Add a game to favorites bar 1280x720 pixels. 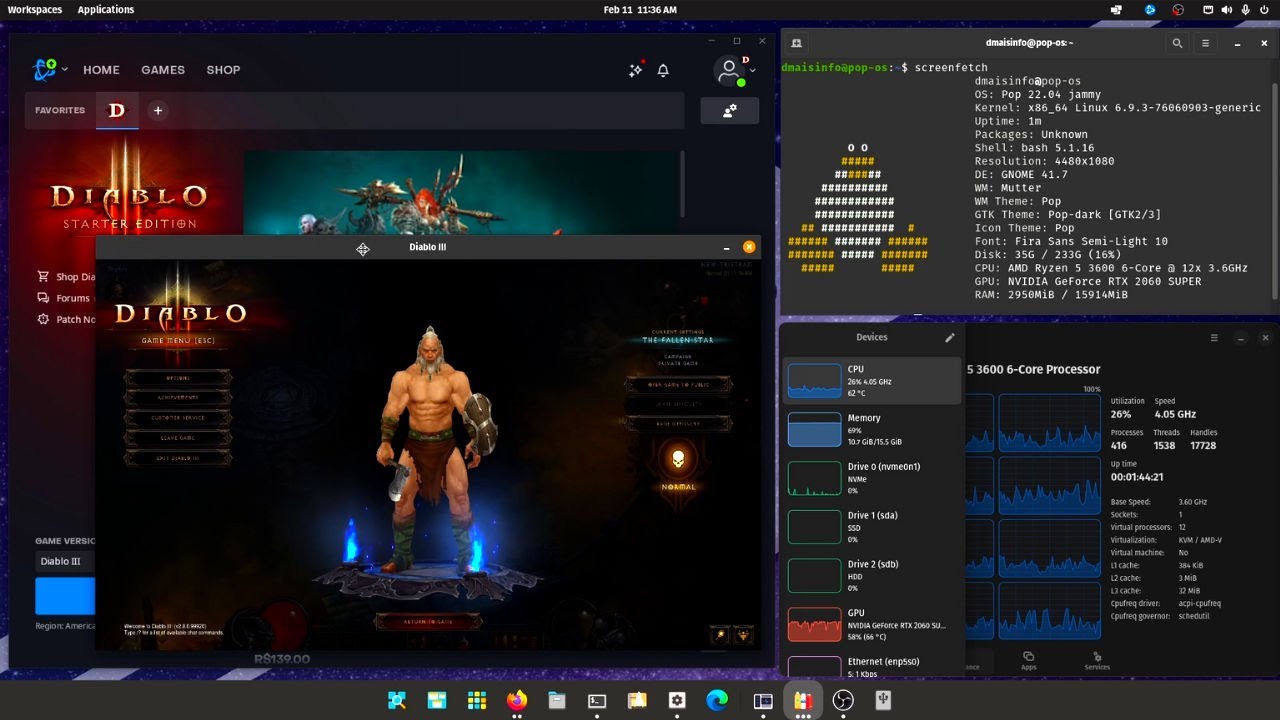point(157,110)
